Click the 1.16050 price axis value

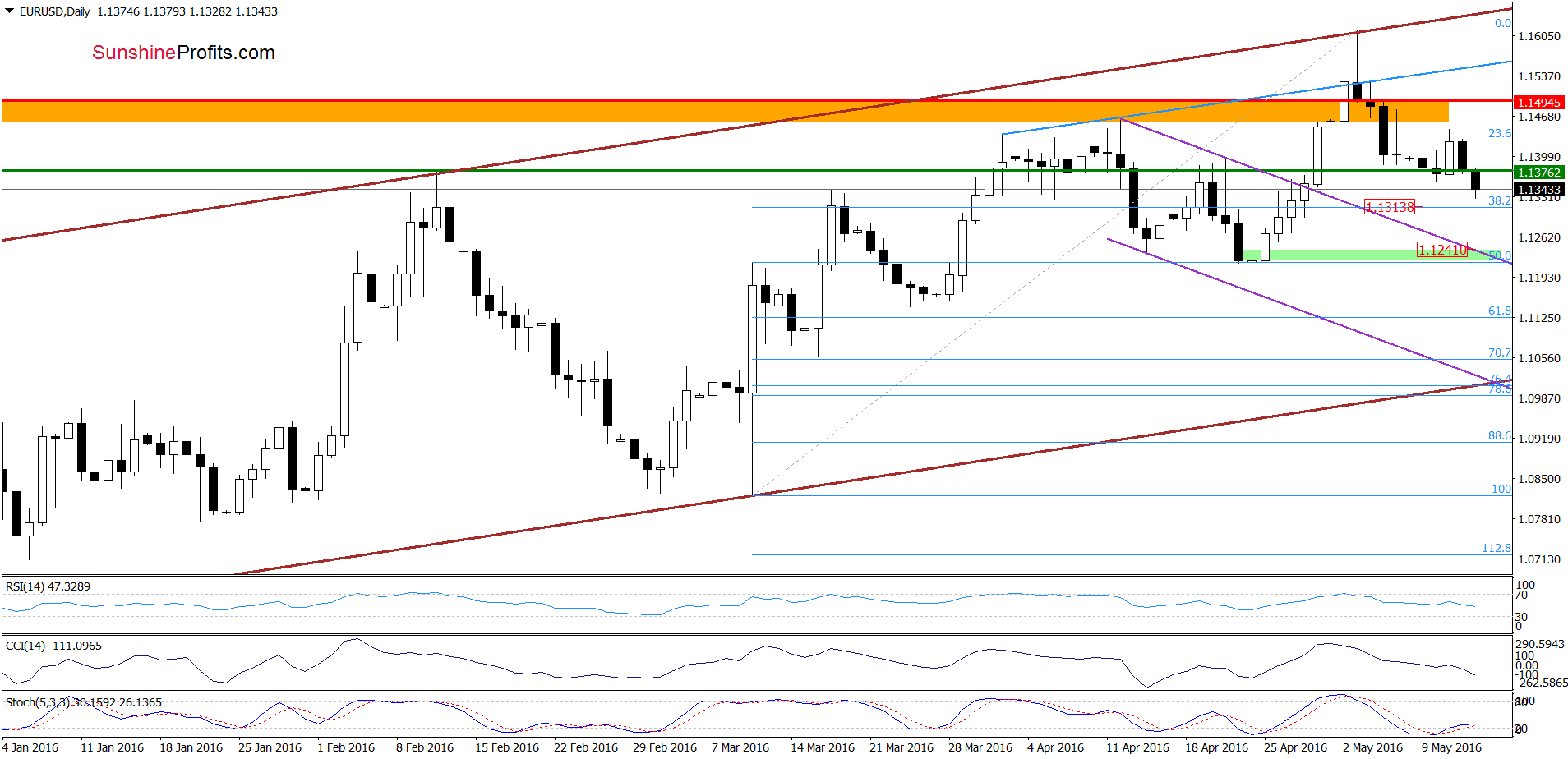[1538, 36]
